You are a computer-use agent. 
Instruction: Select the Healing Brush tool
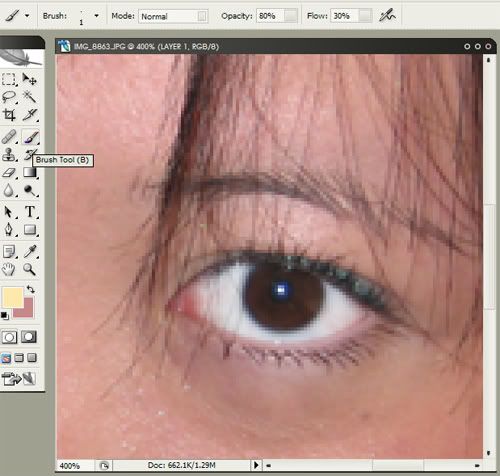point(9,137)
